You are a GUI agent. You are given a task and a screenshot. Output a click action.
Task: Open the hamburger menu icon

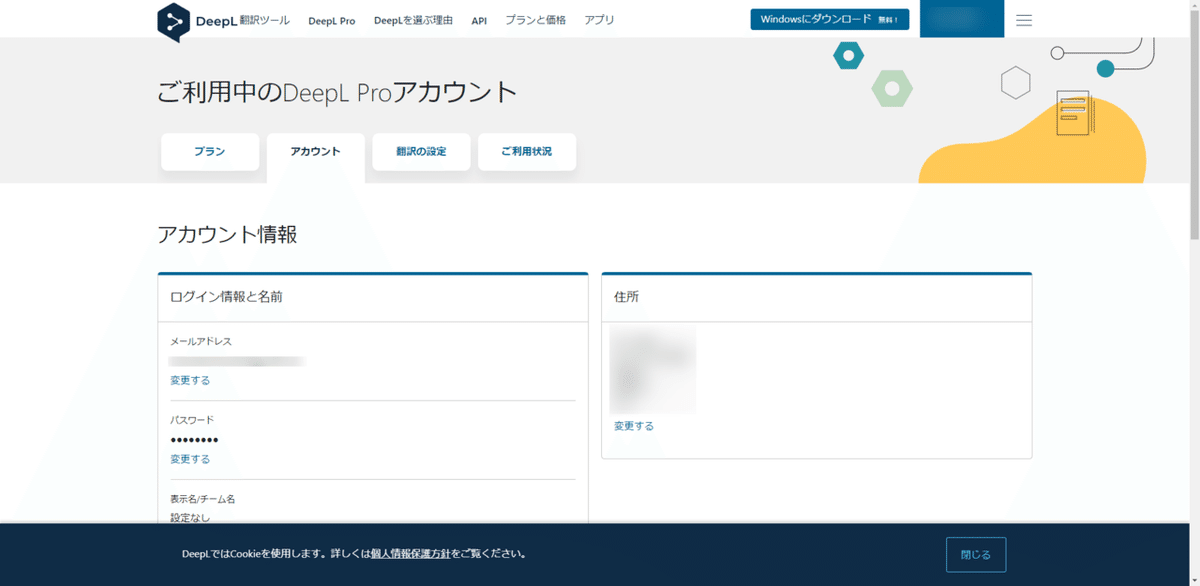point(1024,20)
